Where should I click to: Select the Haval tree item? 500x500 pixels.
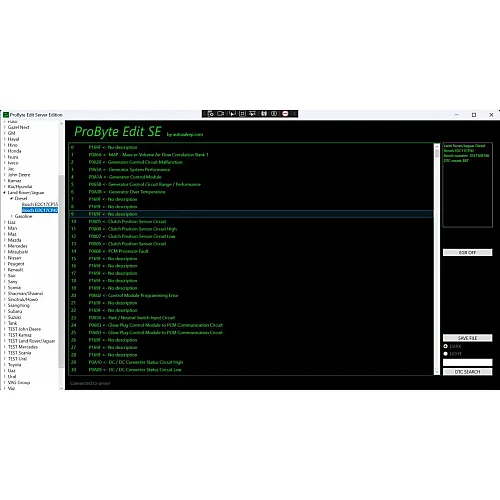pyautogui.click(x=13, y=139)
